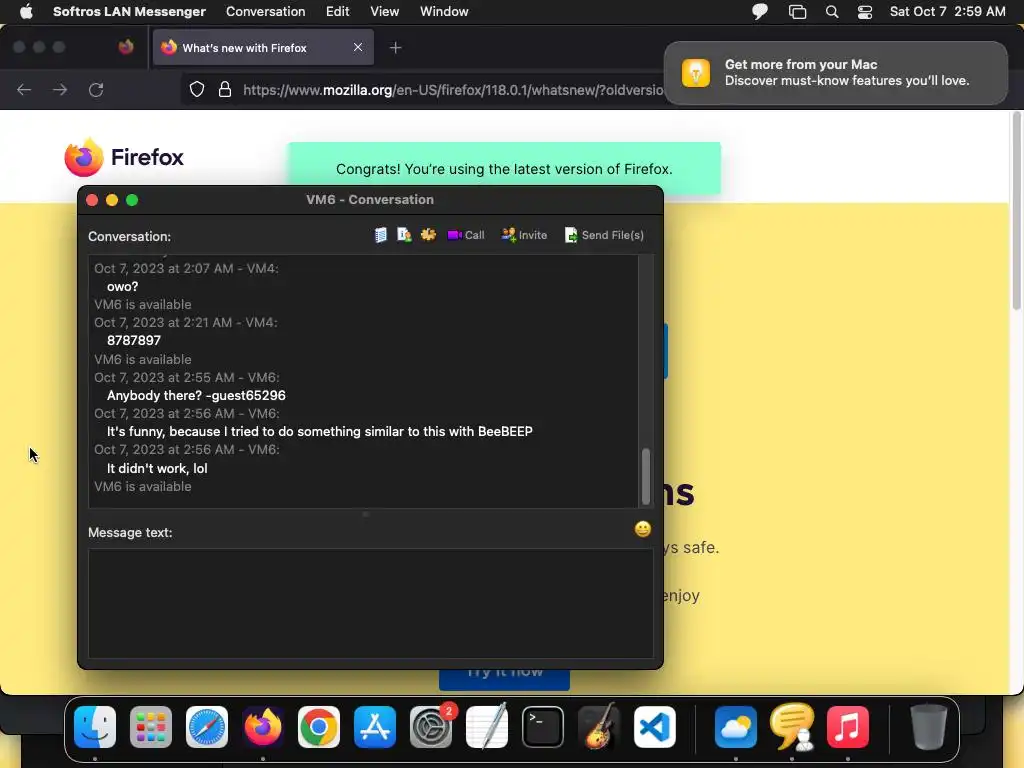Click the message 'It didn't work, lol'
The width and height of the screenshot is (1024, 768).
157,468
